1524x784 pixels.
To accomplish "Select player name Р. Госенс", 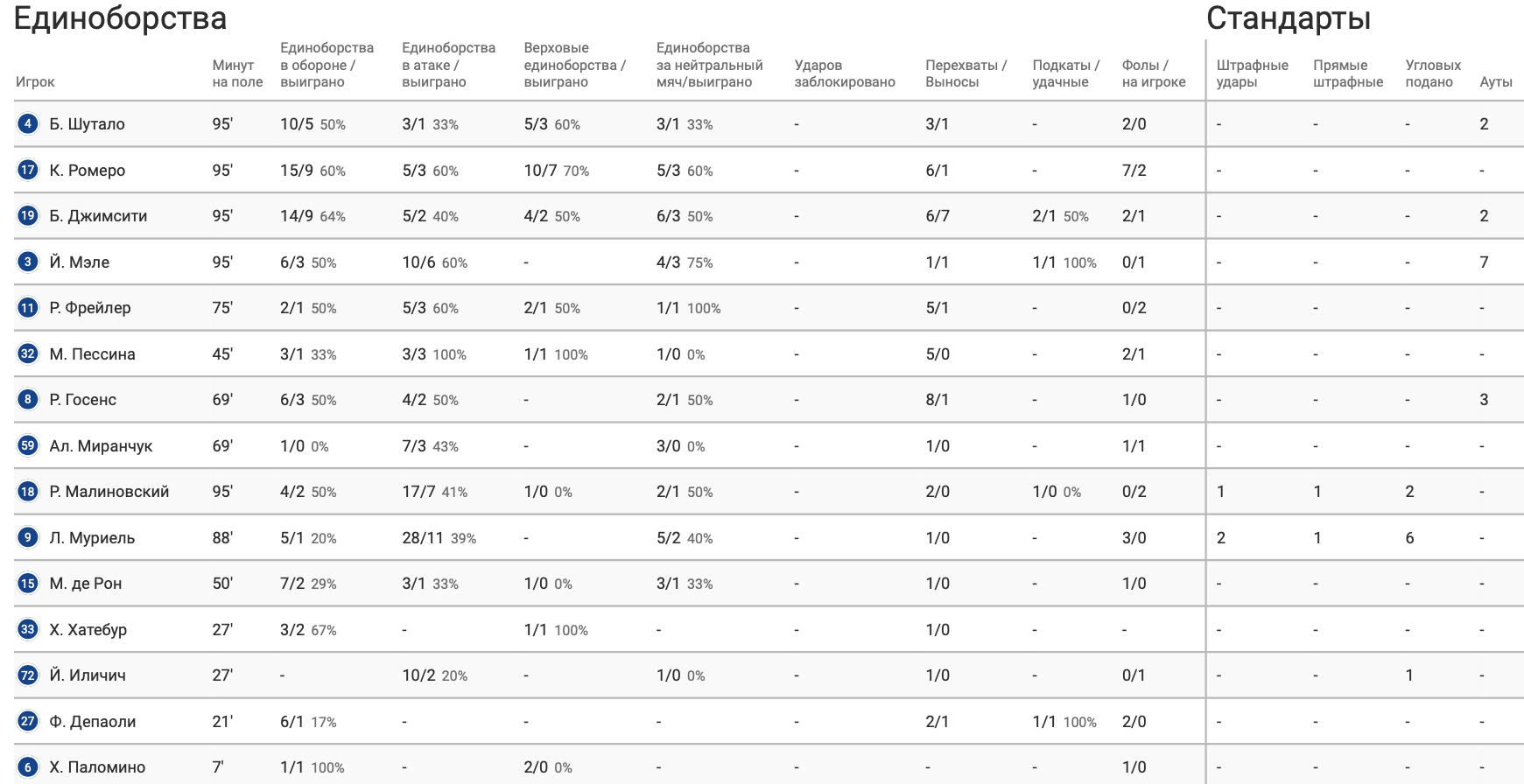I will (x=83, y=400).
